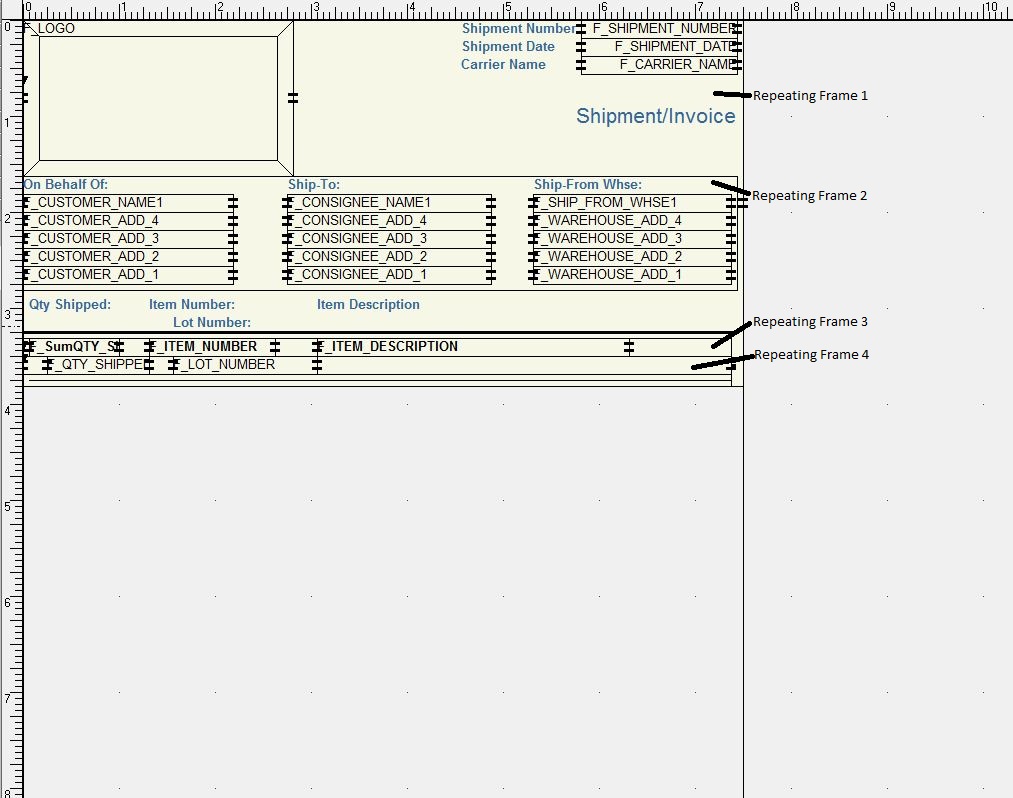Pick the F_LOT_NUMBER field
This screenshot has width=1013, height=798.
244,365
